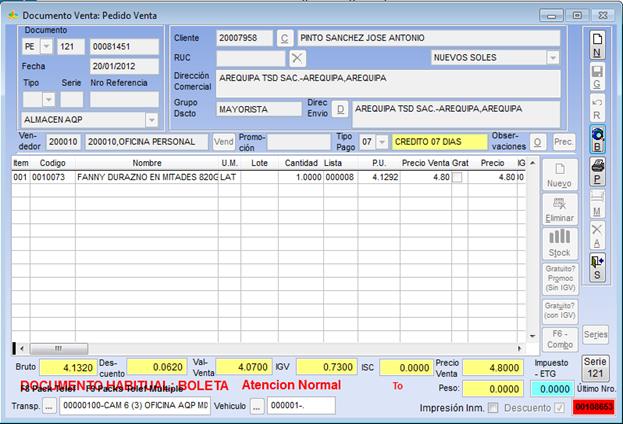Select the FANNY DURAZNO EN MITADES cell
Image resolution: width=623 pixels, height=424 pixels.
coord(147,177)
